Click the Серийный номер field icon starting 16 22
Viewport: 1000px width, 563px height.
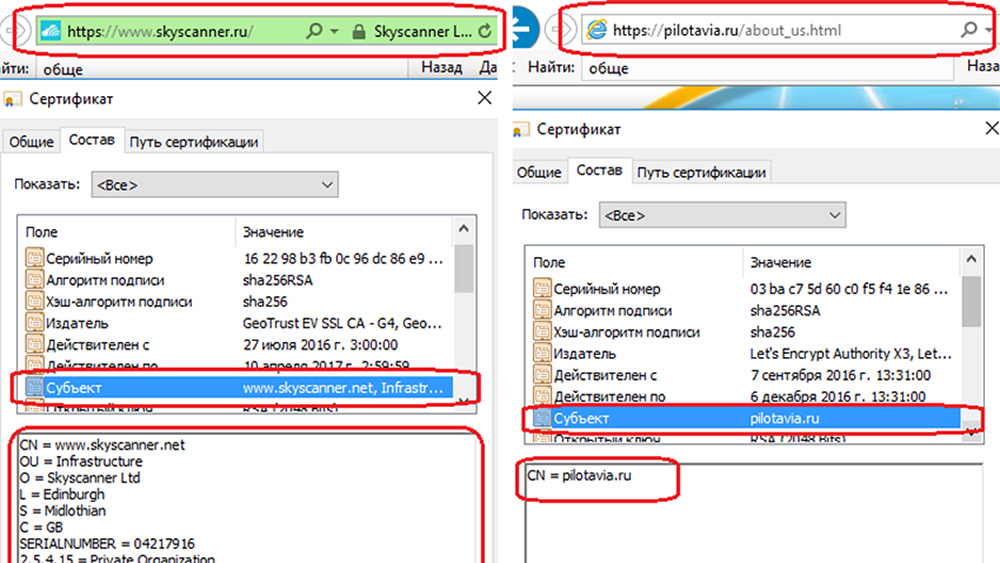point(36,259)
